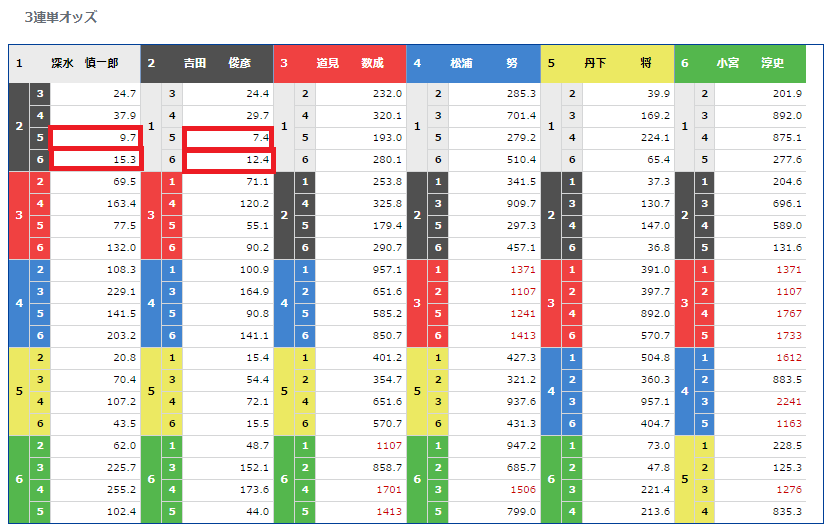The image size is (829, 528).
Task: Select the 55.1 odds cell
Action: 228,226
